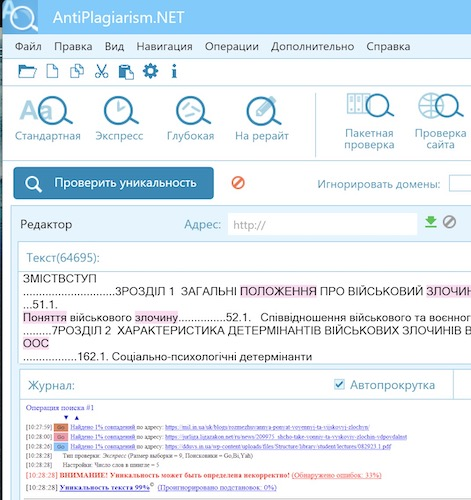This screenshot has width=471, height=500.
Task: Launch the Глубокая check
Action: [191, 118]
